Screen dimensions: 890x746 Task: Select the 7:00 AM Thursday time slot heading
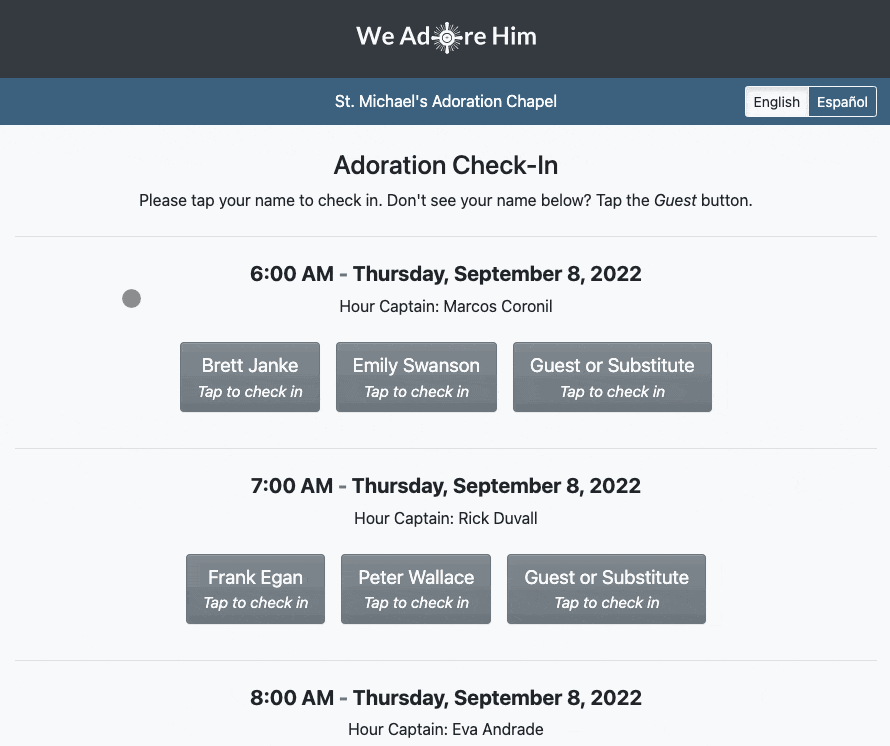pyautogui.click(x=445, y=486)
